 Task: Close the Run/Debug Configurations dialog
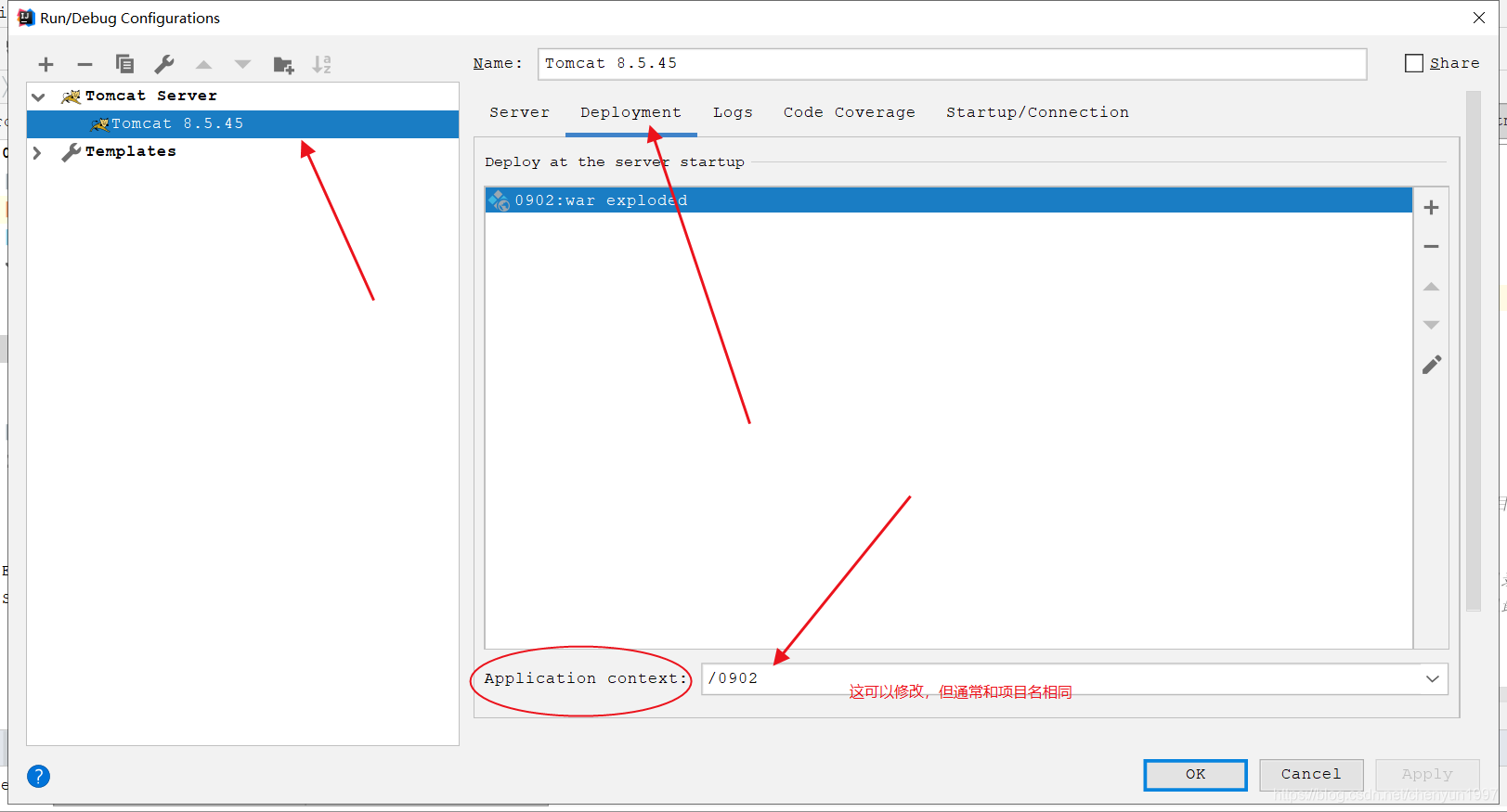(1479, 18)
